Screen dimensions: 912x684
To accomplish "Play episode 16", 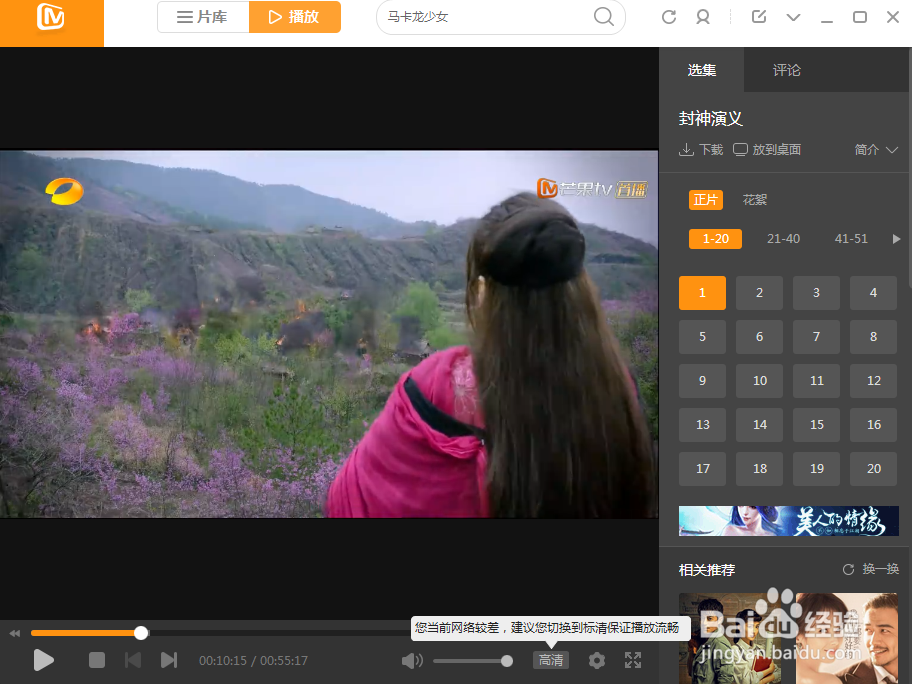I will [x=873, y=425].
